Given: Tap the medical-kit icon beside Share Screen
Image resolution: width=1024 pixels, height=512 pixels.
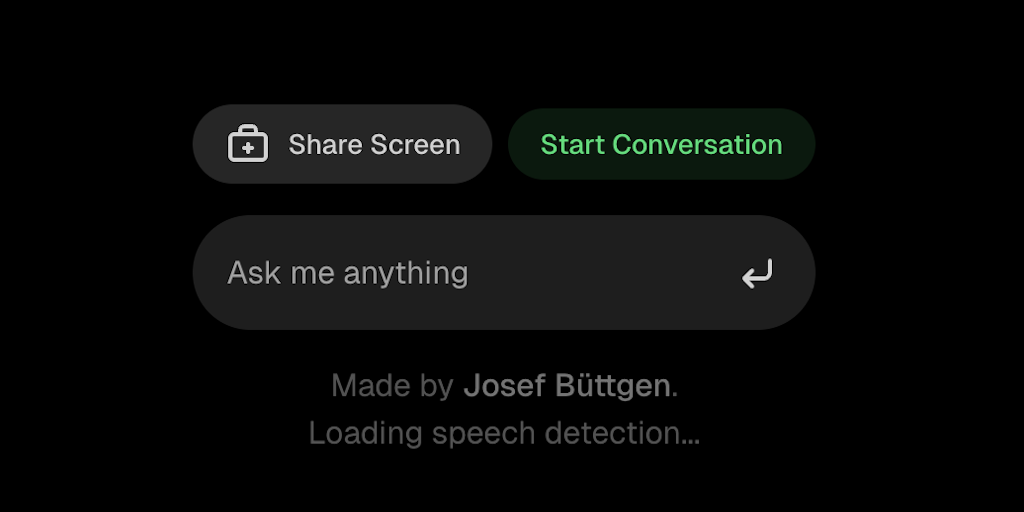Looking at the screenshot, I should click(x=248, y=145).
